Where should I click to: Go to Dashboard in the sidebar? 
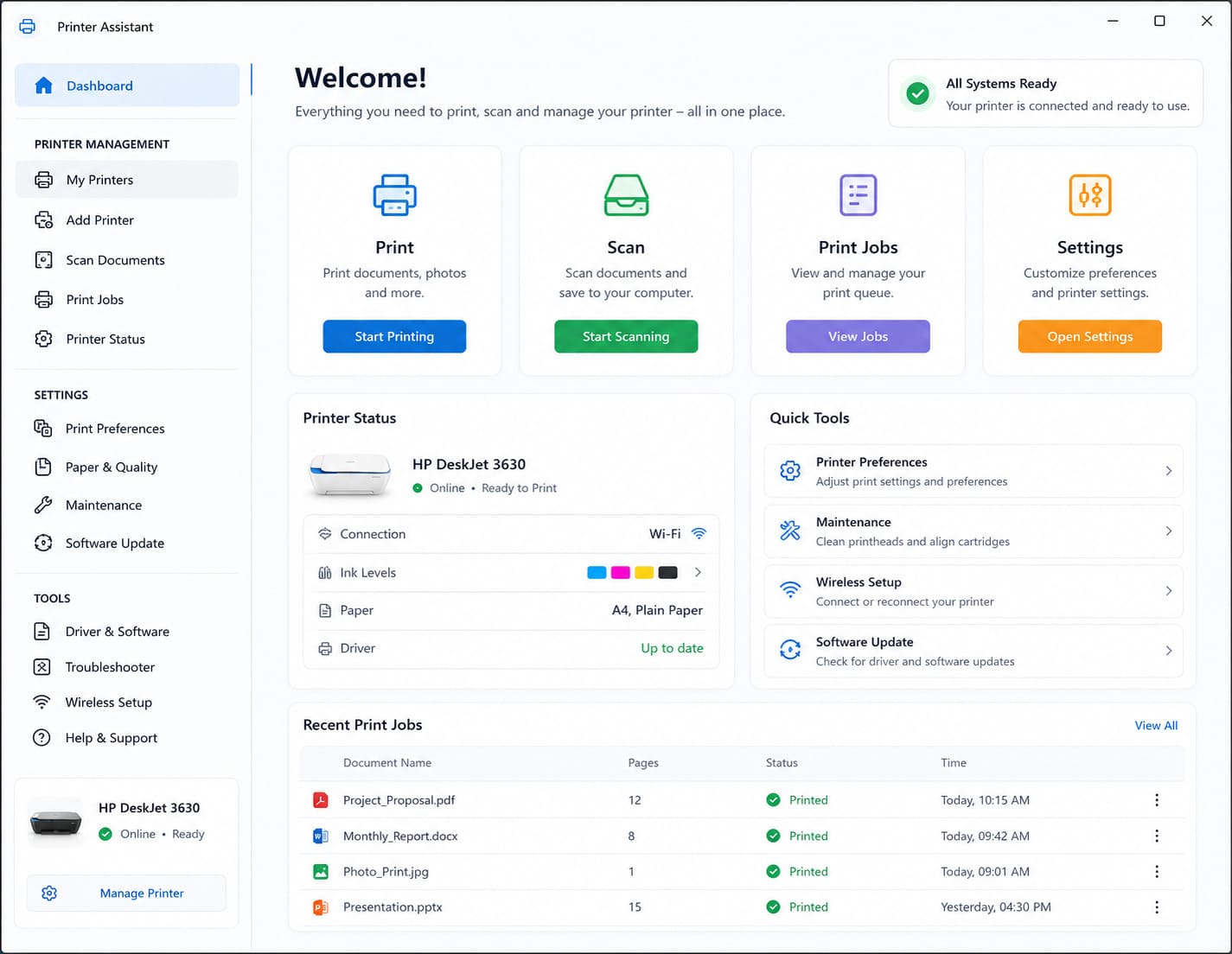tap(127, 86)
